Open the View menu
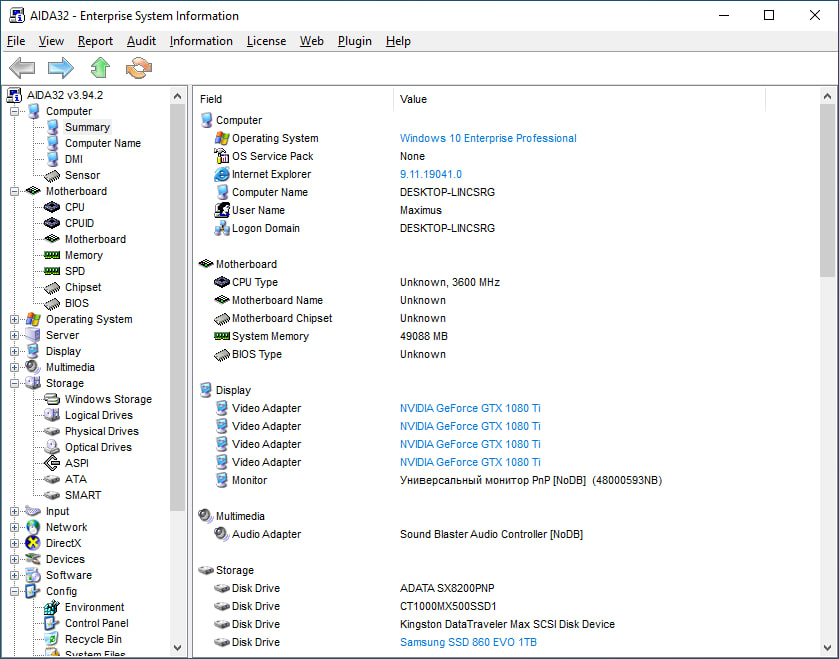 (51, 41)
